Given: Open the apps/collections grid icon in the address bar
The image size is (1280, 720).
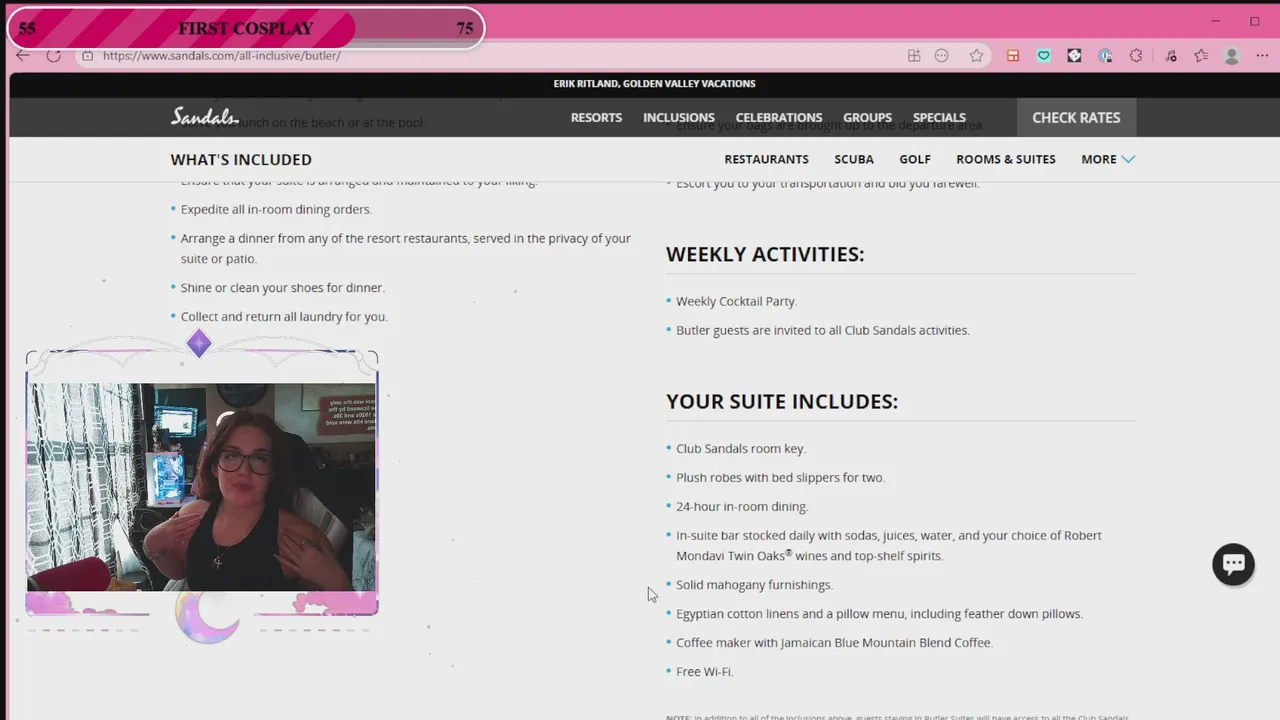Looking at the screenshot, I should (x=914, y=56).
